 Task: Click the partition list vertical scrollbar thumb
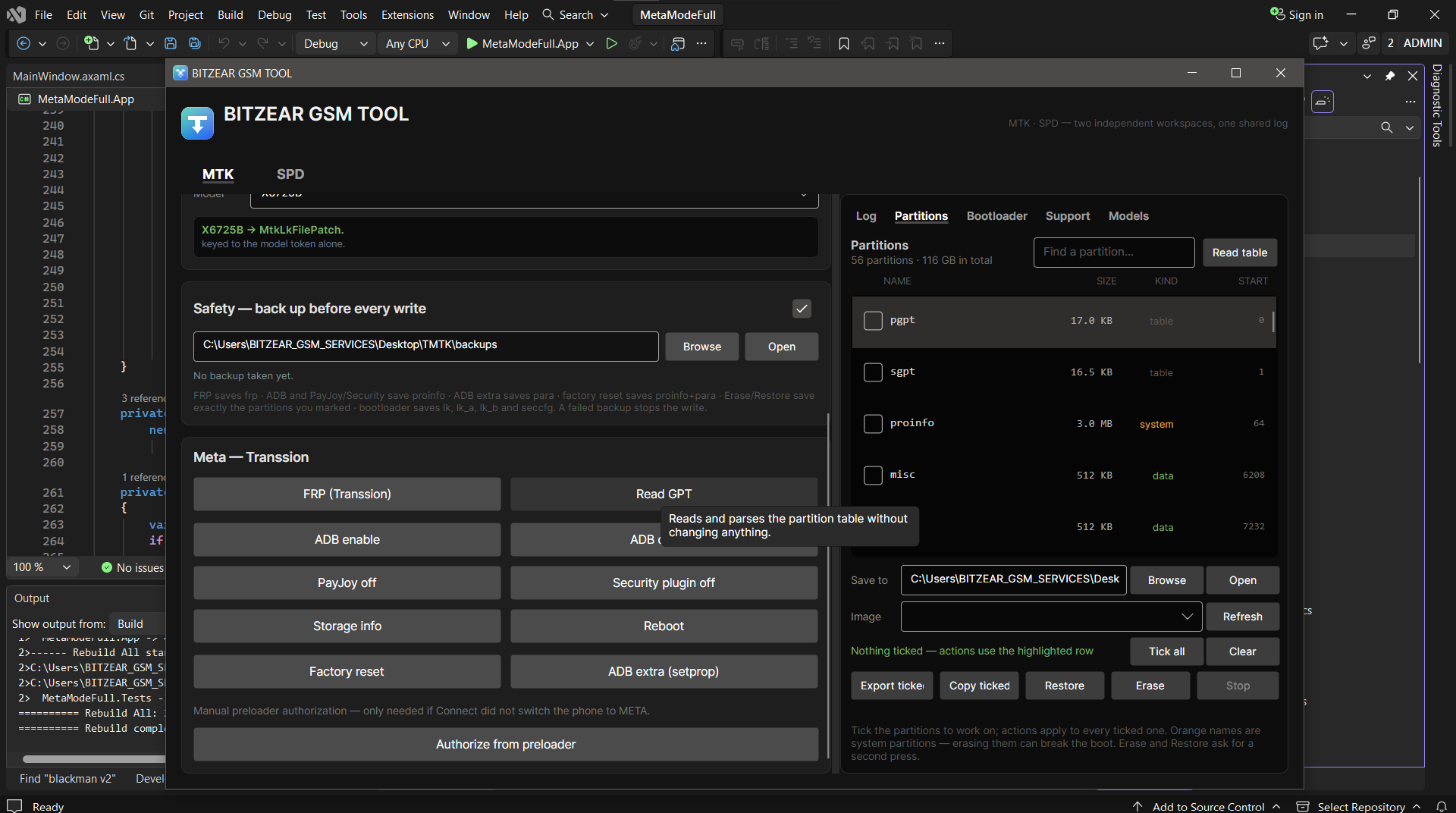[1272, 322]
